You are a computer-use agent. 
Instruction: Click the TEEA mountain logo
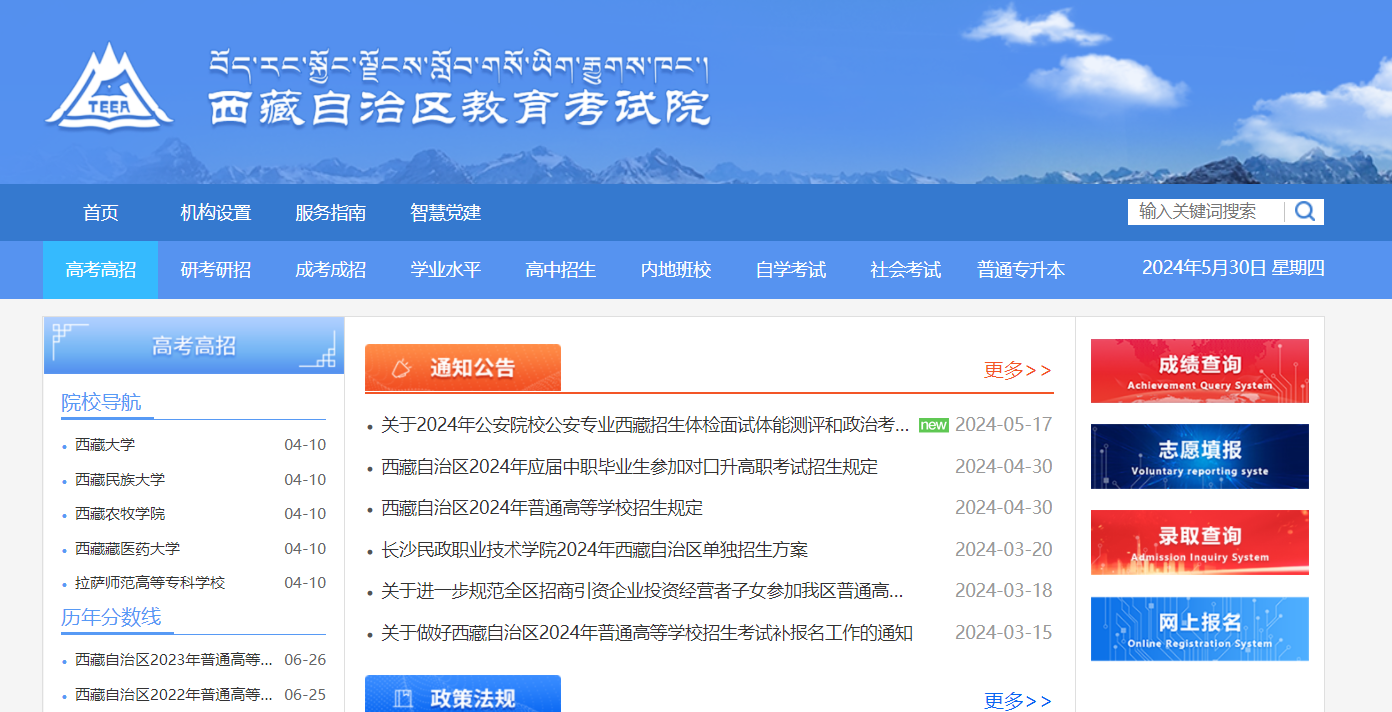click(x=107, y=88)
